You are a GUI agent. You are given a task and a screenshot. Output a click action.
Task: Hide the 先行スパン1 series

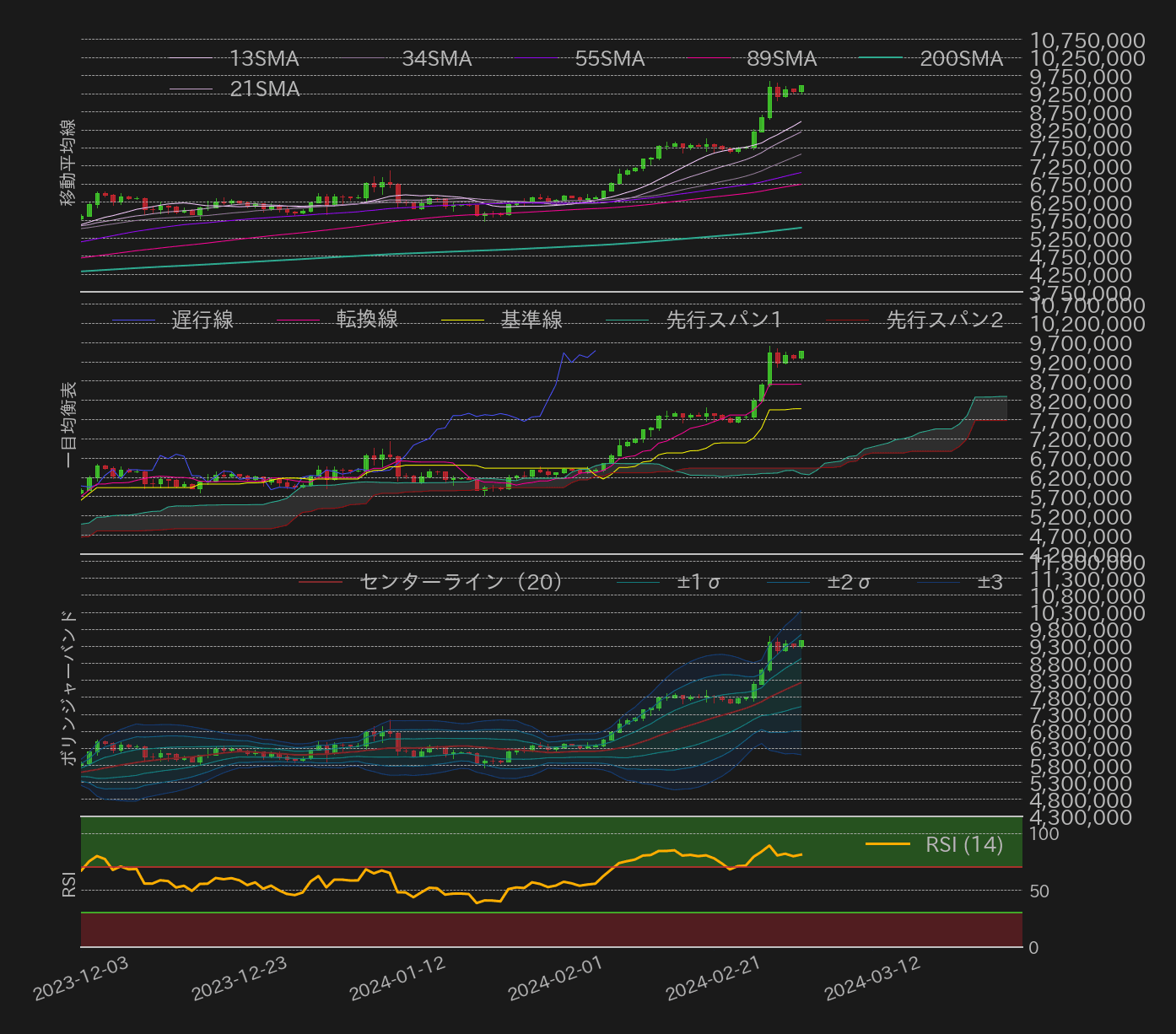coord(724,320)
